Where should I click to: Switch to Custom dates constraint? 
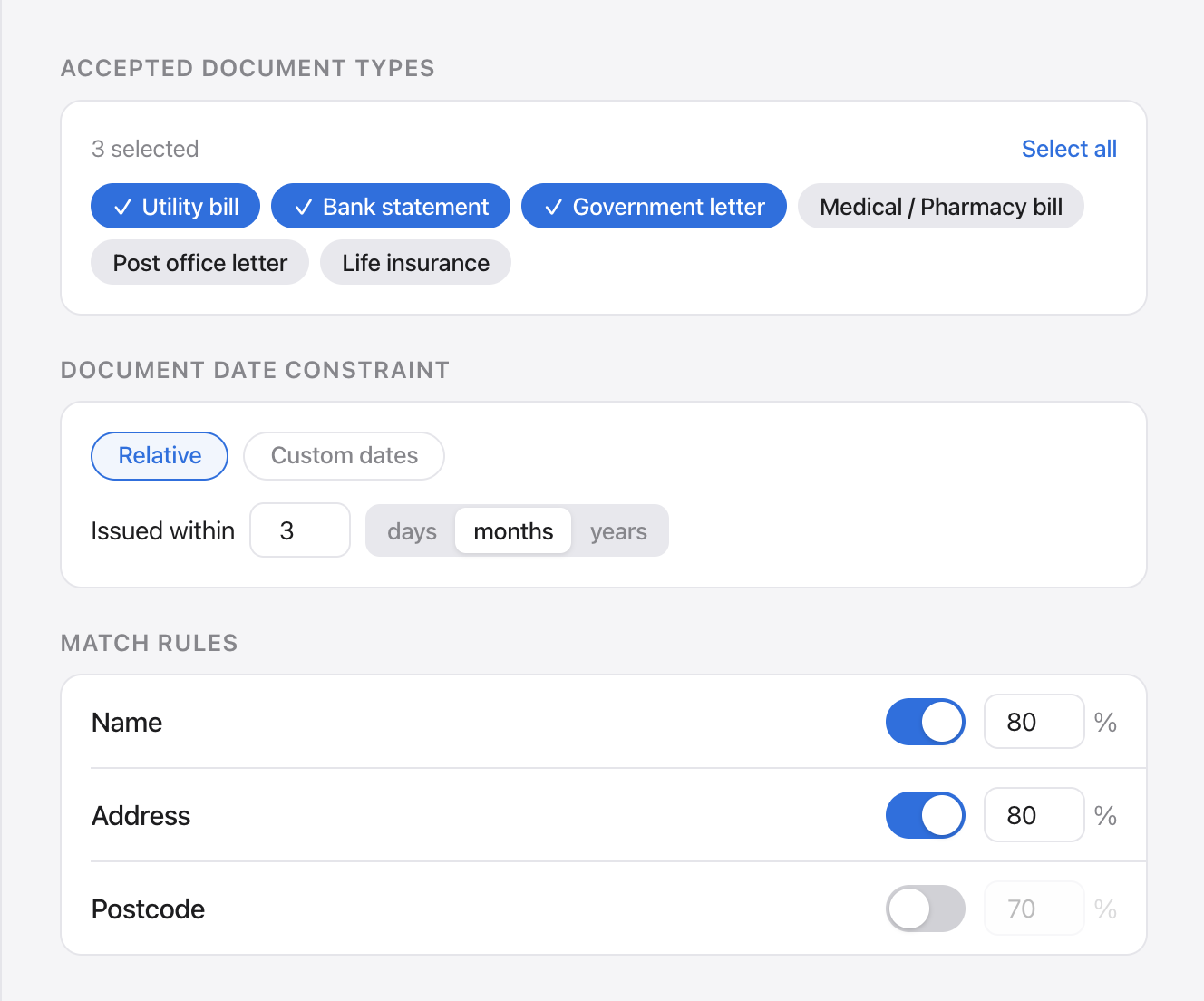345,455
